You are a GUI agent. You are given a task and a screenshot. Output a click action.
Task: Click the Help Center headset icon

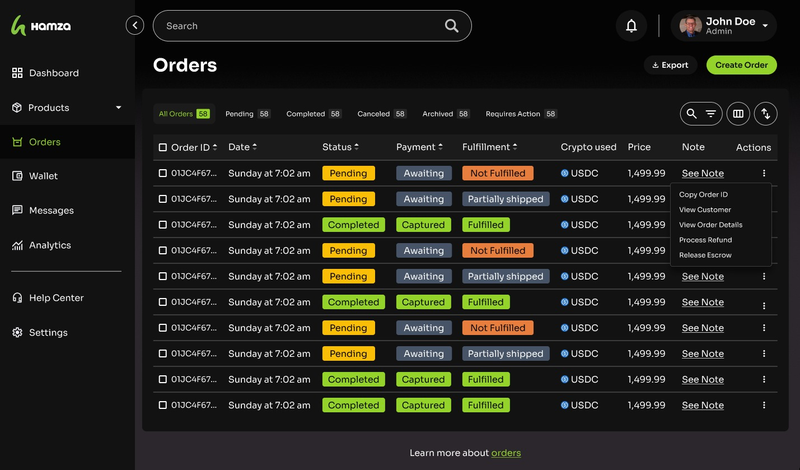tap(17, 298)
